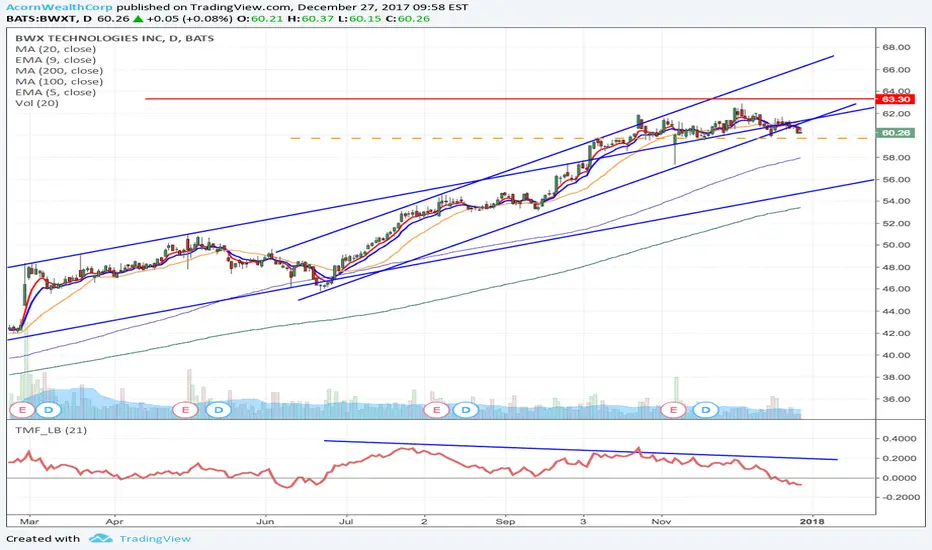932x550 pixels.
Task: Click the earliest earnings E marker near March
Action: pos(23,410)
